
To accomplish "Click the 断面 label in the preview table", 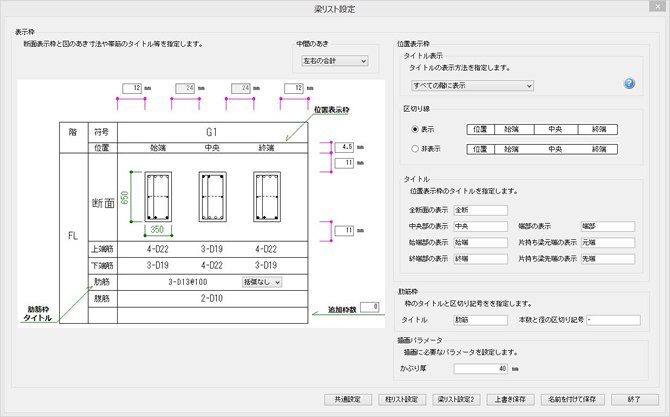I will pos(103,203).
